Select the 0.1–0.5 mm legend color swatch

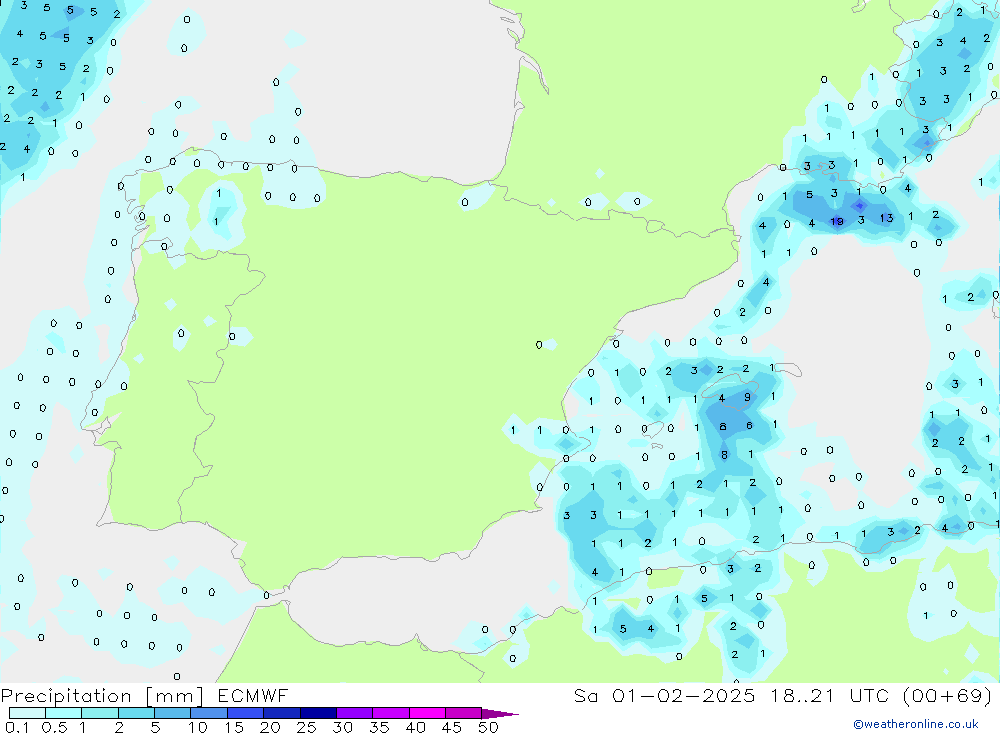point(27,713)
